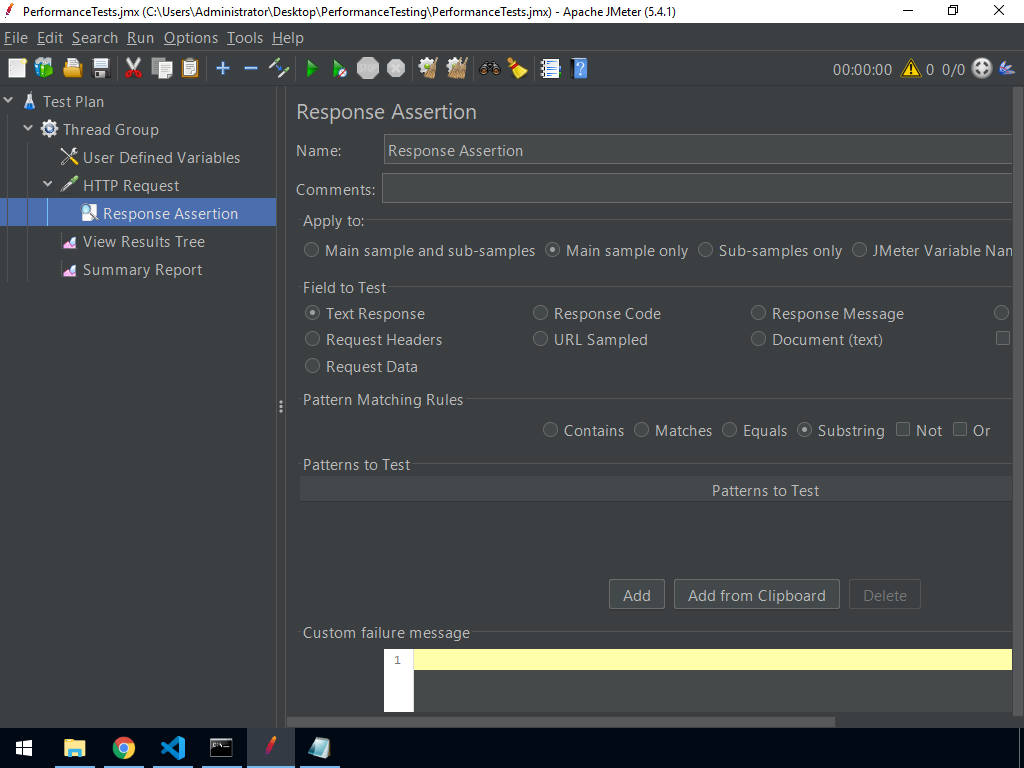Start the test with the green play icon
The height and width of the screenshot is (768, 1024).
311,68
